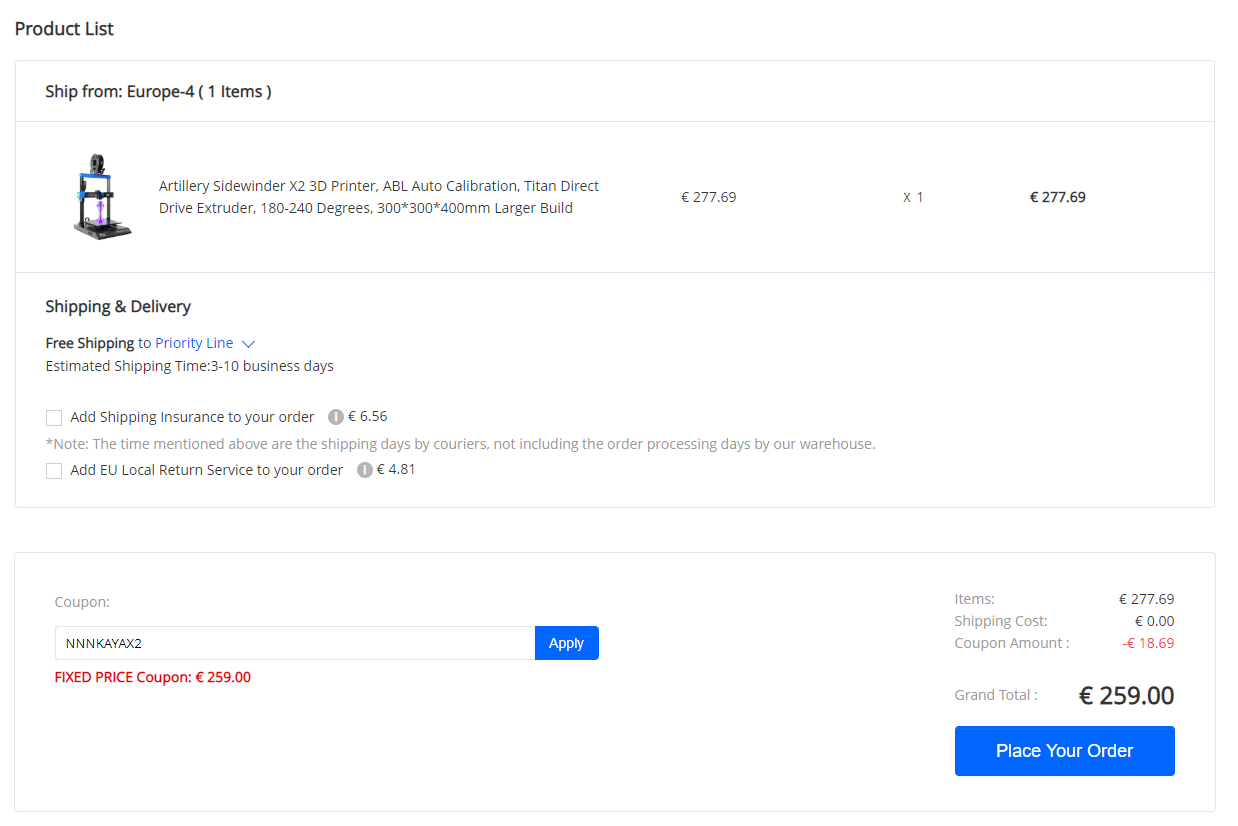Click the Product List heading

[64, 29]
